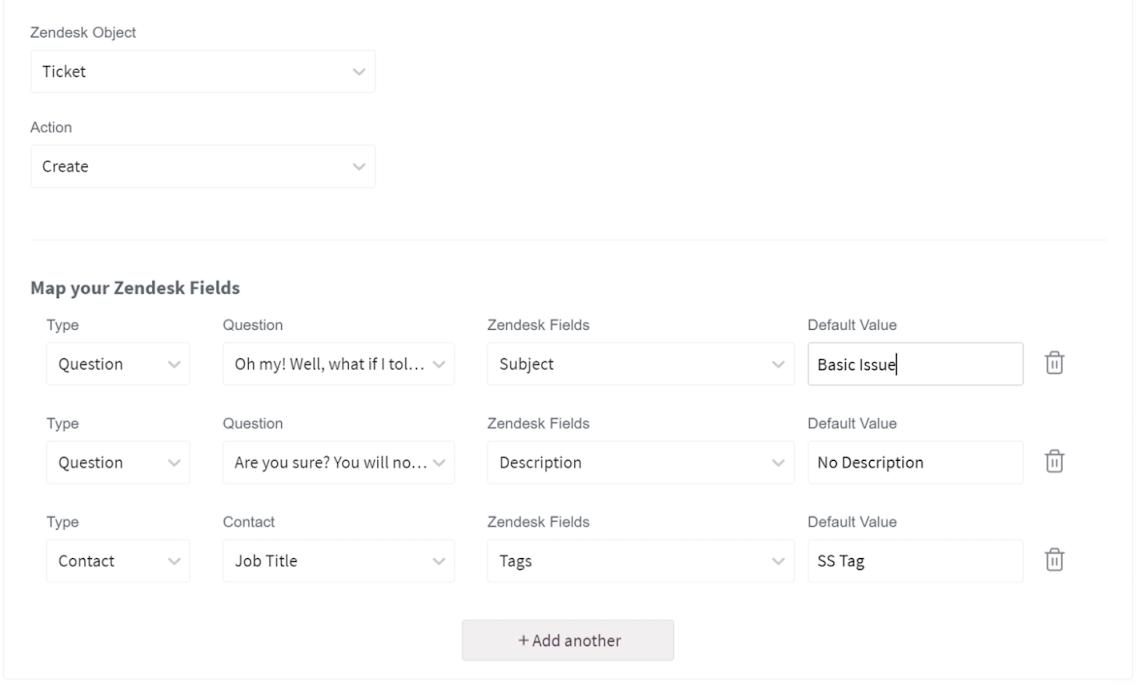This screenshot has height=686, width=1137.
Task: Open the Description Zendesk Fields dropdown
Action: (640, 463)
